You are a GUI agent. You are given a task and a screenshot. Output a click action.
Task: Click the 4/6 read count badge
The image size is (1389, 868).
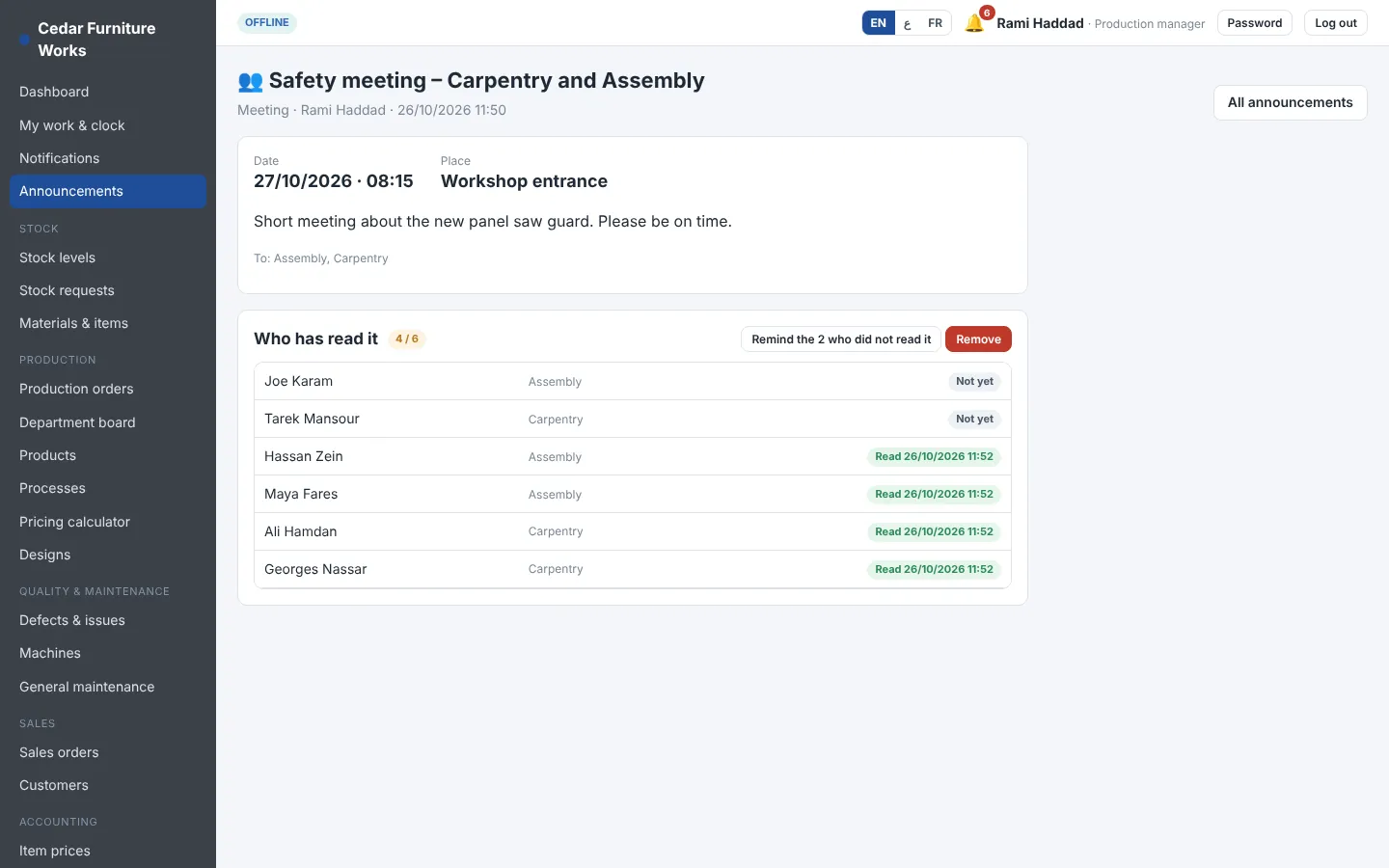(407, 339)
